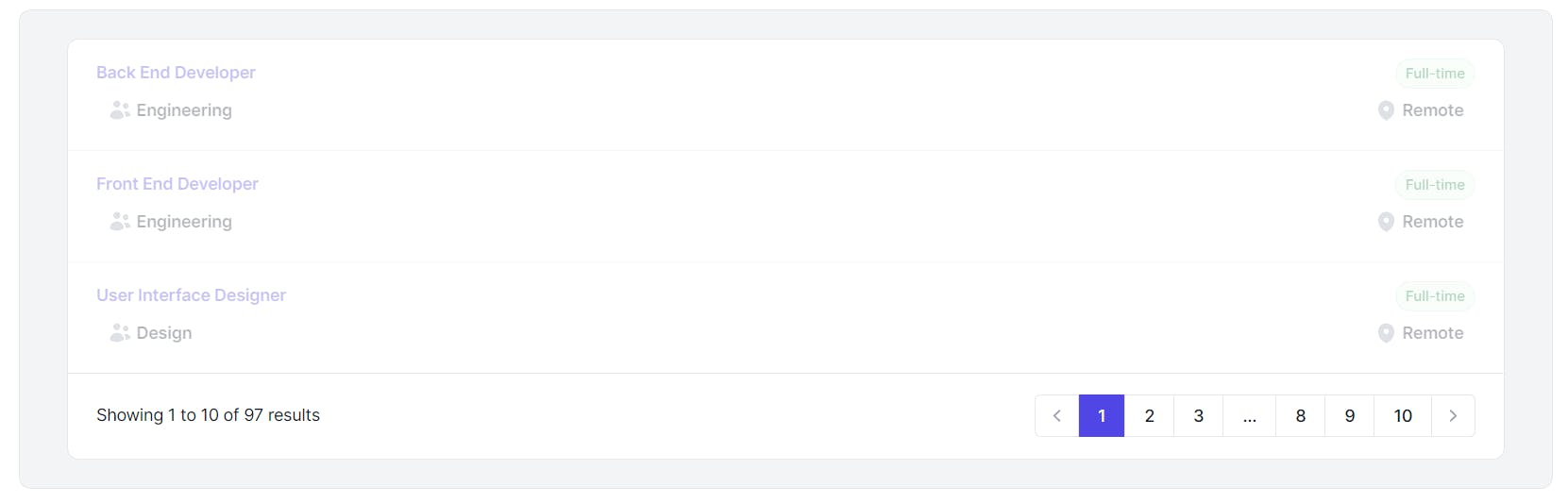The height and width of the screenshot is (503, 1568).
Task: Click location pin icon in Back End Developer row
Action: coord(1386,110)
